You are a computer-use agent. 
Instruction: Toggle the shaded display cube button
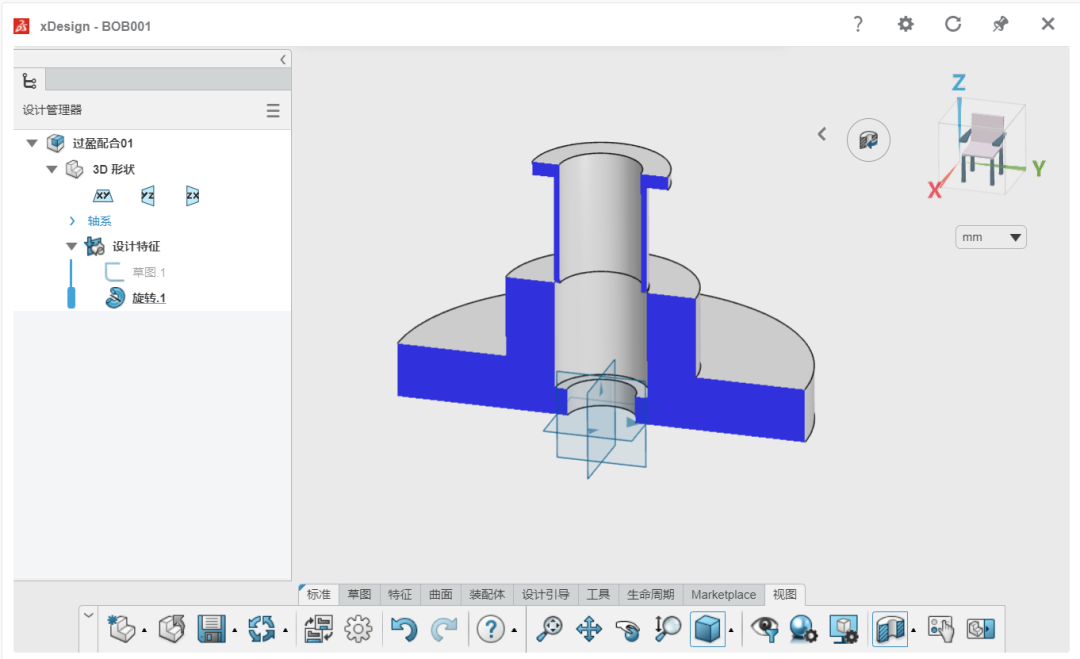pyautogui.click(x=707, y=629)
